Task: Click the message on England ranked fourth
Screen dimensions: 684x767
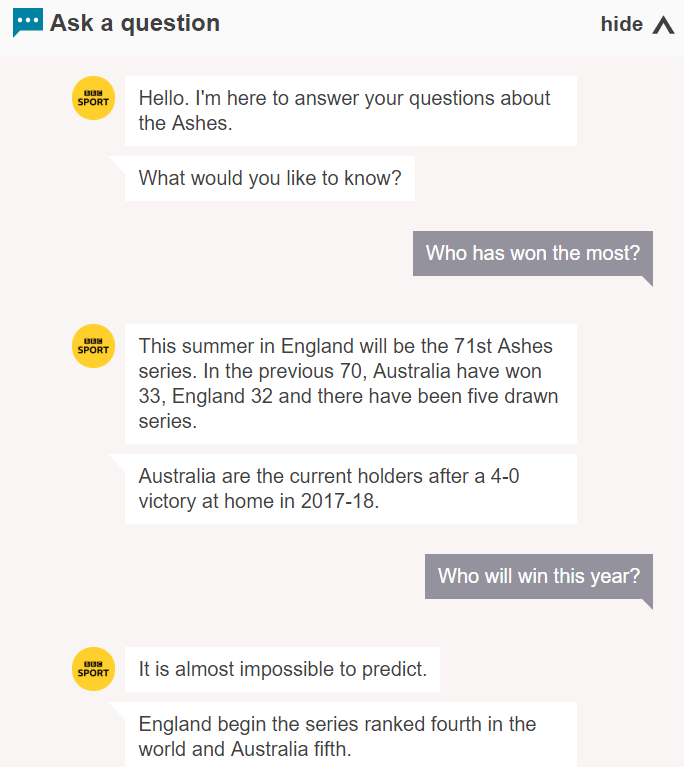Action: (350, 735)
